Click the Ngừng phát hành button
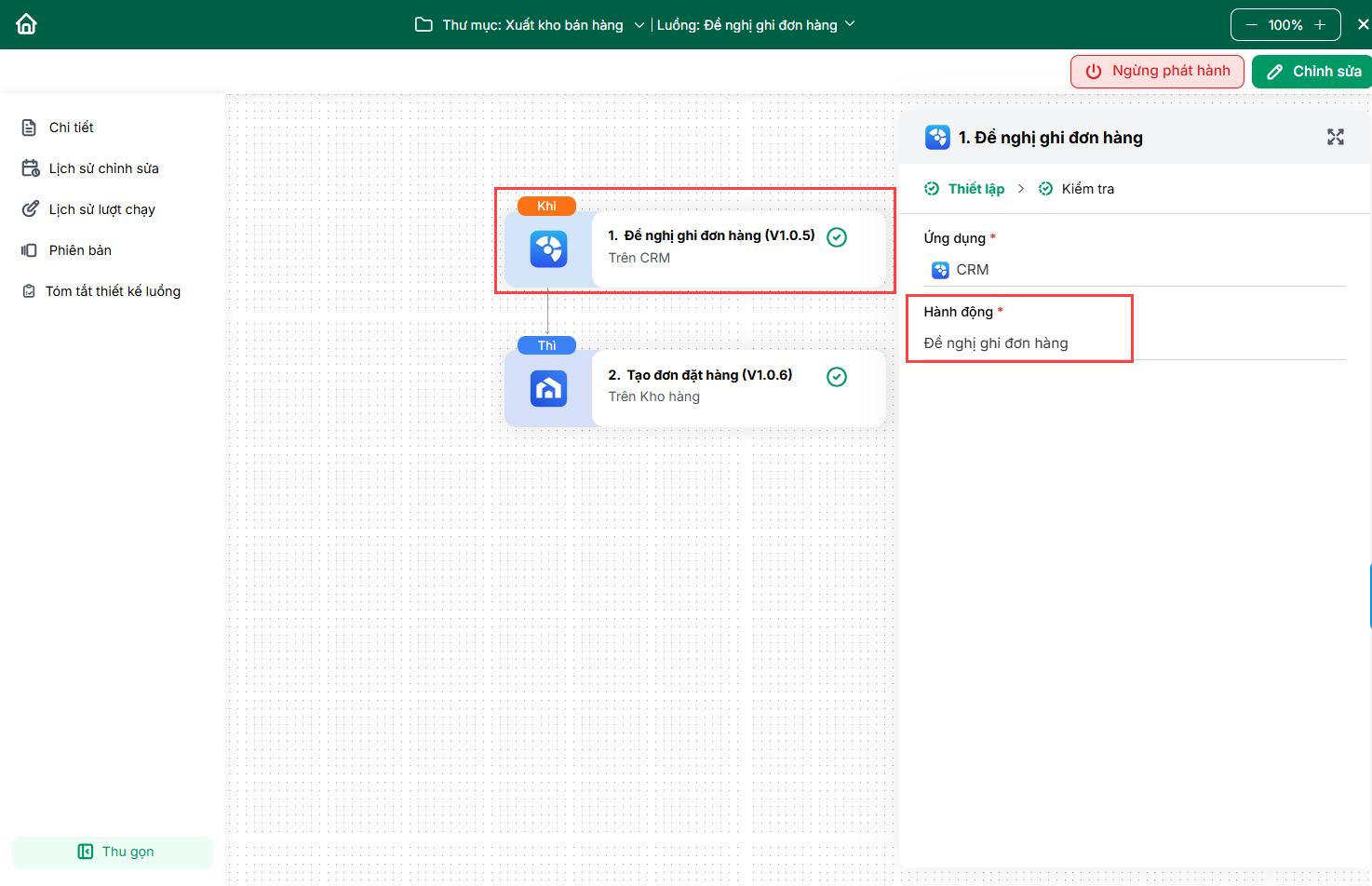This screenshot has height=886, width=1372. (1157, 72)
